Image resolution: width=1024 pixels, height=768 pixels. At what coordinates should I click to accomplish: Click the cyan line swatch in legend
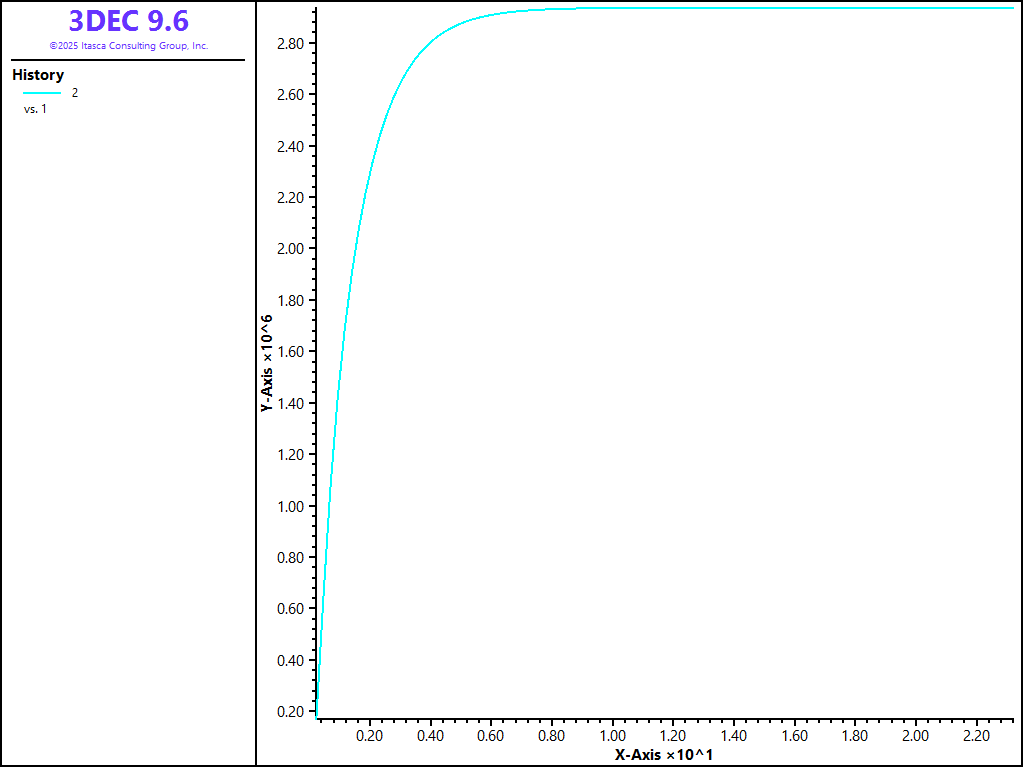click(x=42, y=93)
